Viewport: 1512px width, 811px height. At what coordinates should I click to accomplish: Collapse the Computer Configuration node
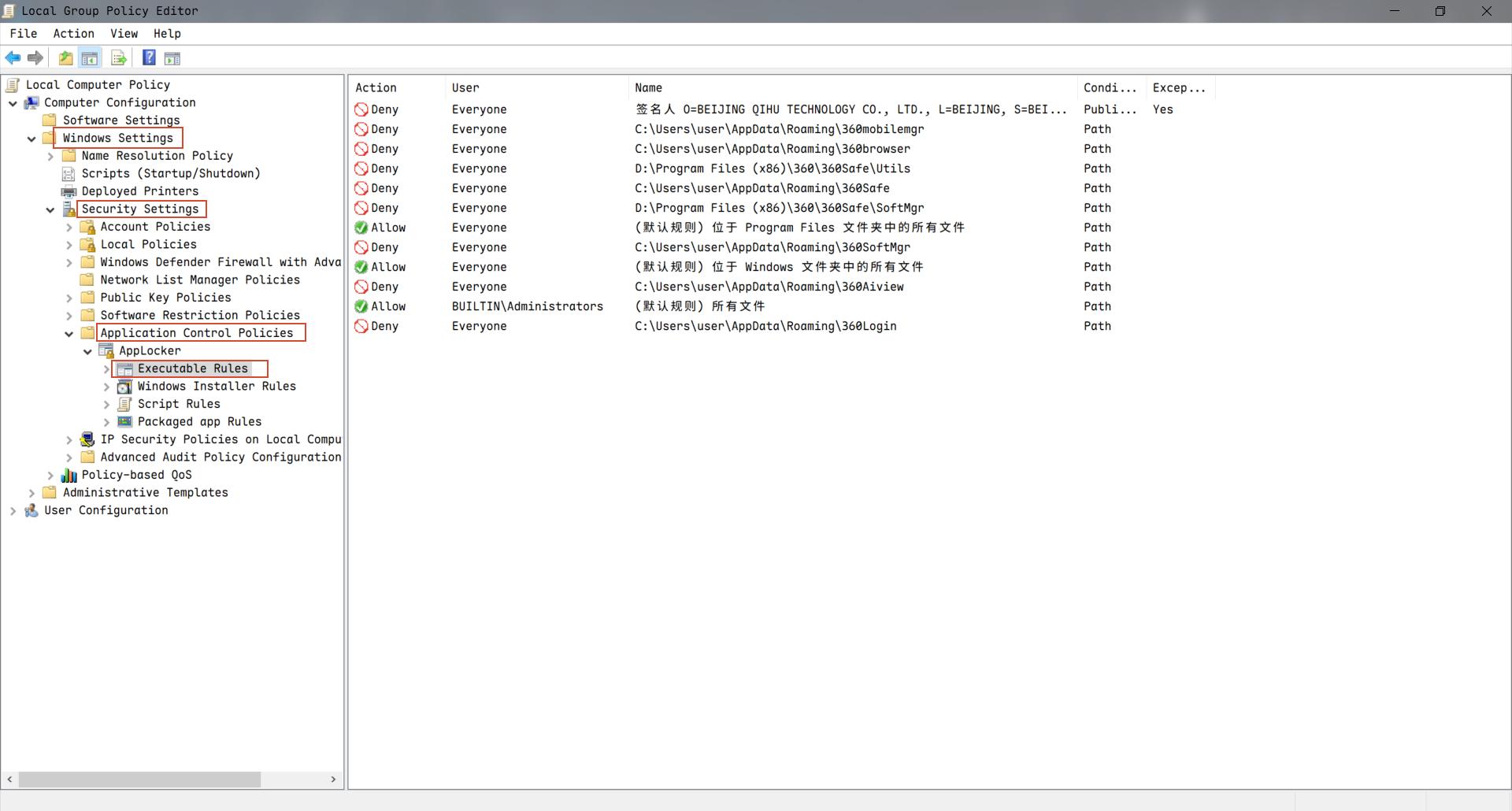[13, 103]
